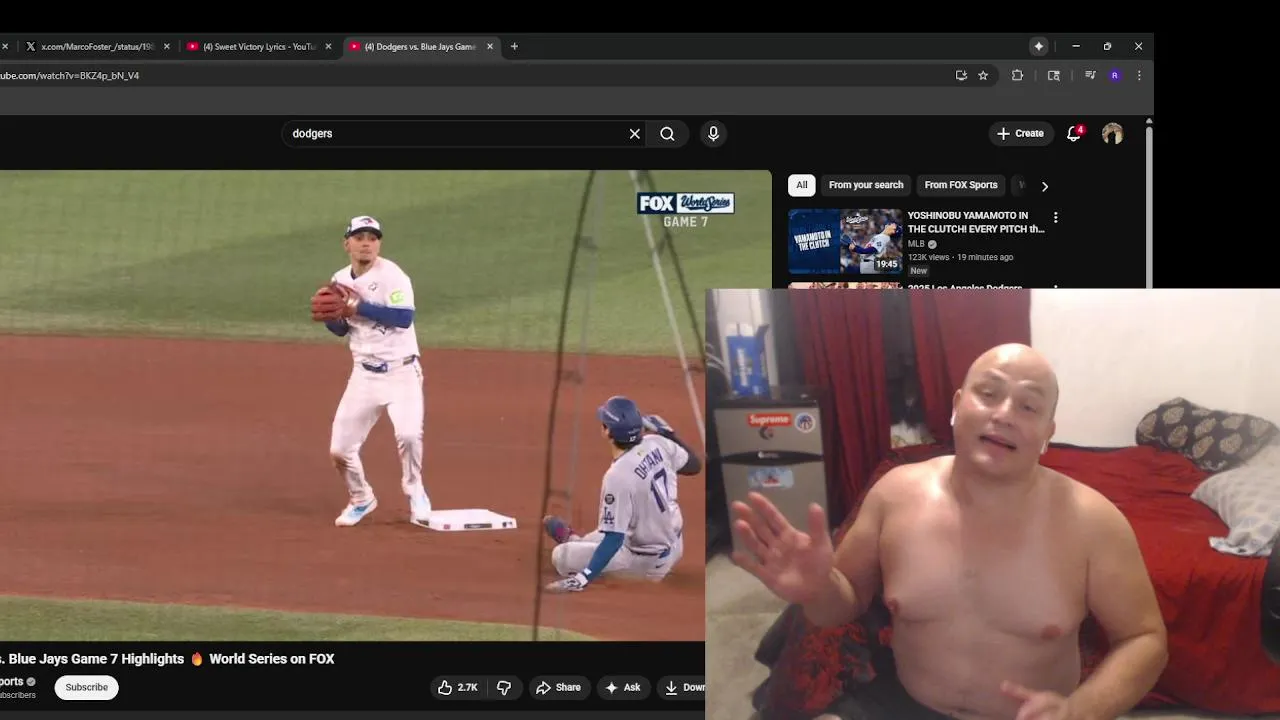Open the Chrome extensions puzzle icon
1280x720 pixels.
coord(1017,75)
